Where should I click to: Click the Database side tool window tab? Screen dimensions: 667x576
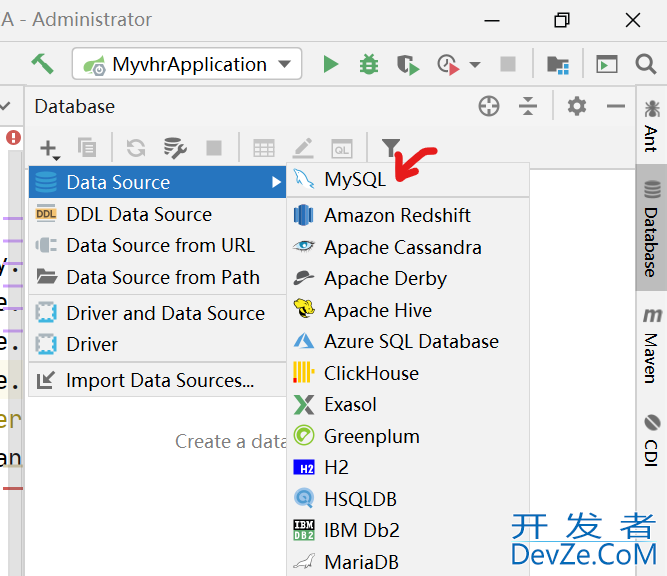[x=651, y=228]
